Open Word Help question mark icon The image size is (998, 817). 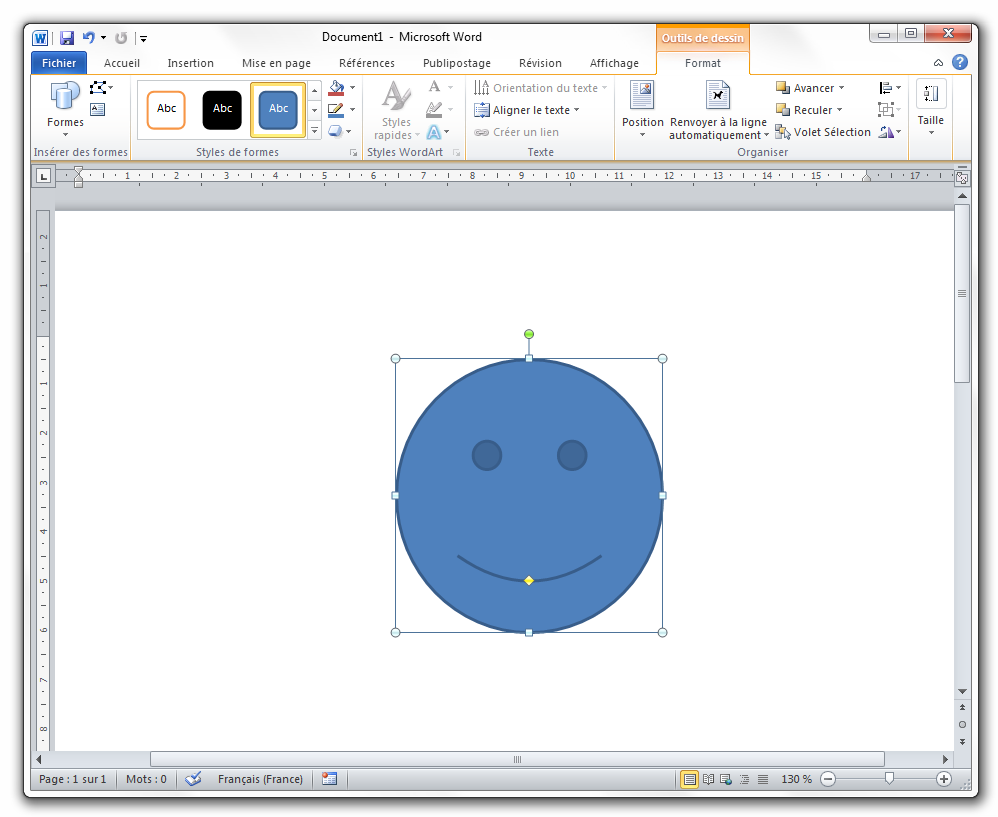pyautogui.click(x=960, y=62)
